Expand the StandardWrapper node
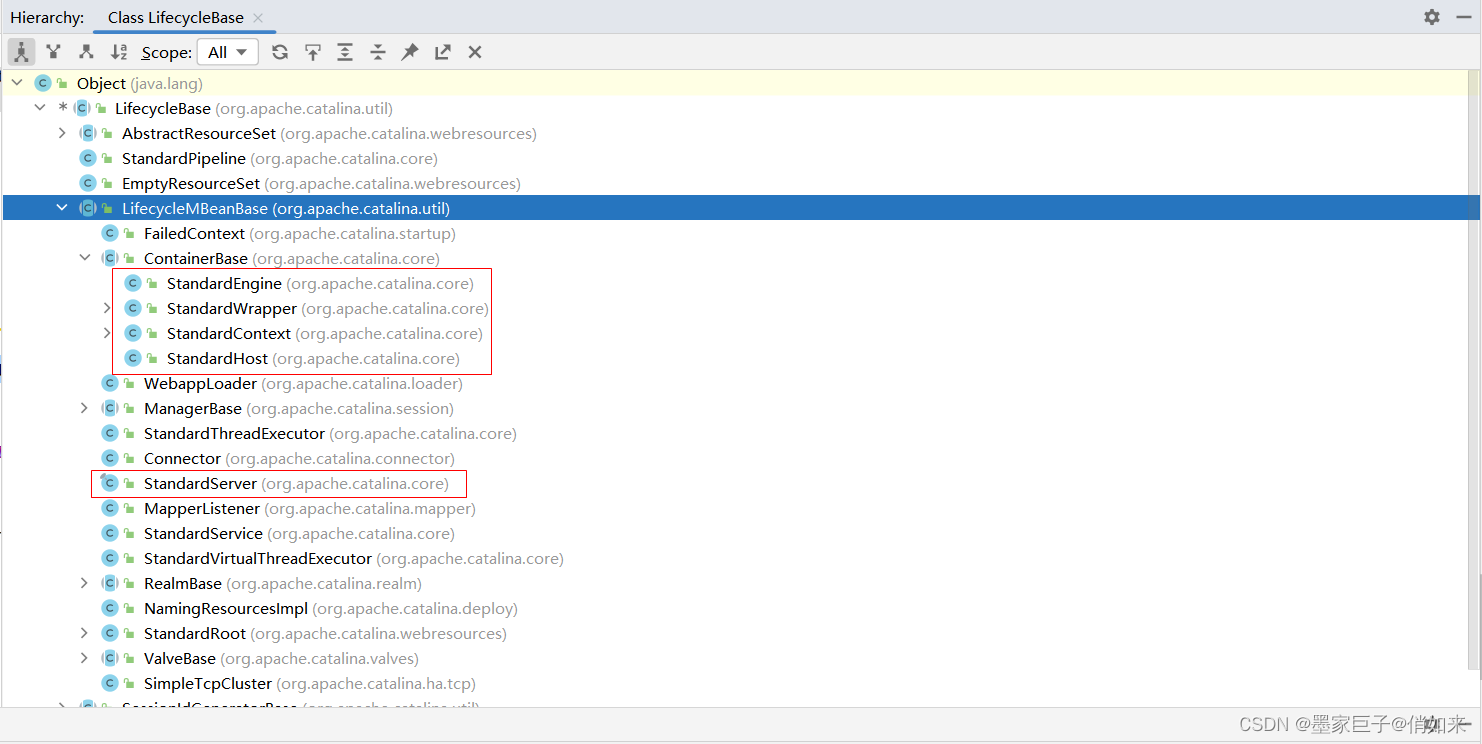This screenshot has height=744, width=1482. [107, 308]
